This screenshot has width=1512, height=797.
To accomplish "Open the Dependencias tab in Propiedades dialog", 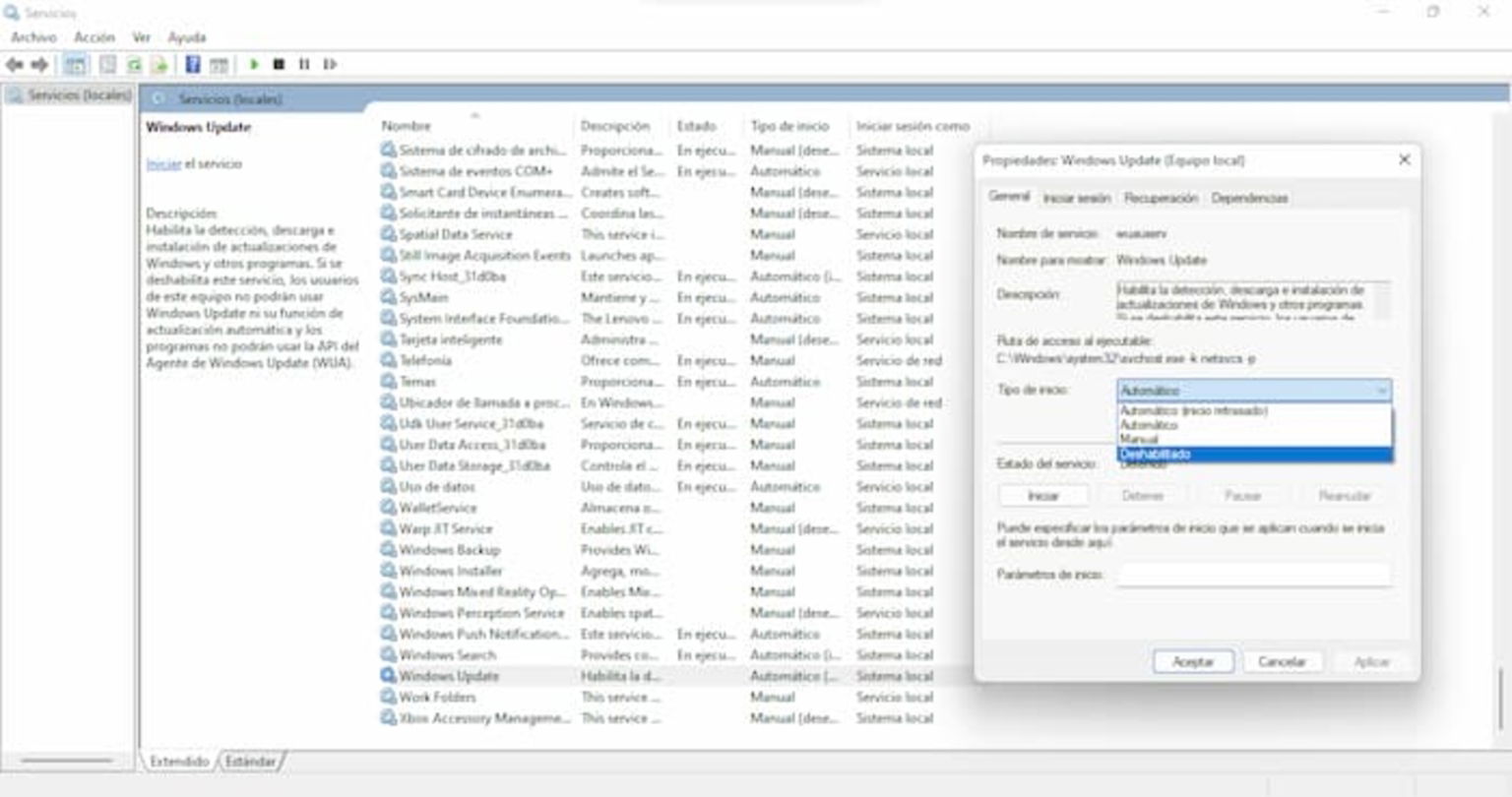I will click(1250, 198).
